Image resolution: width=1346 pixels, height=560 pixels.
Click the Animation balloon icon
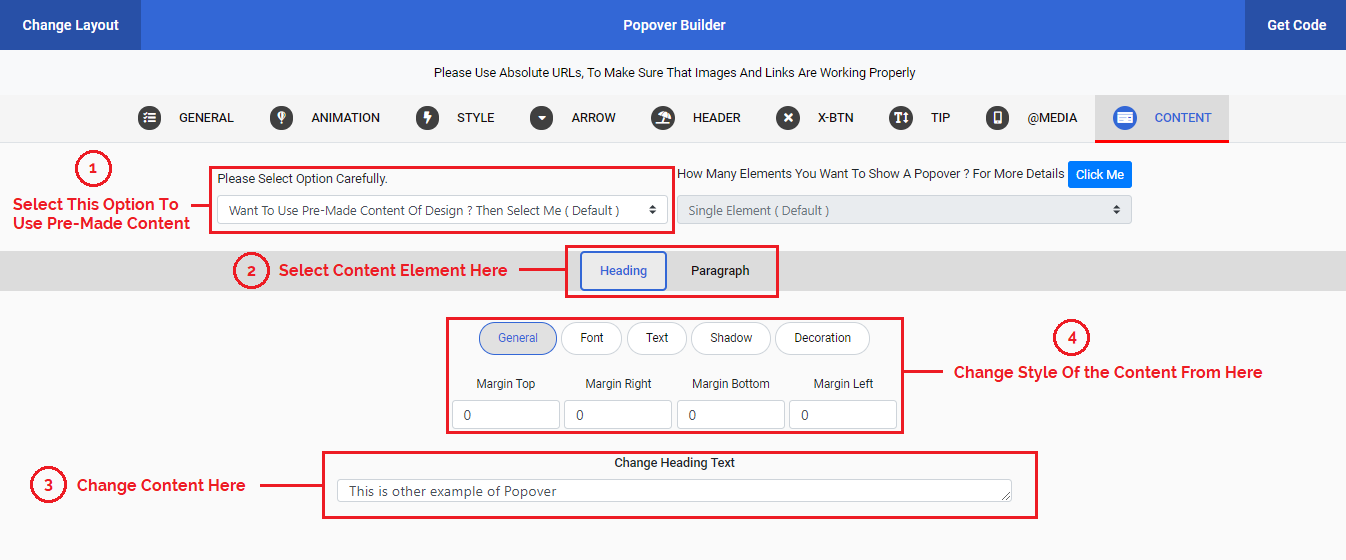282,118
